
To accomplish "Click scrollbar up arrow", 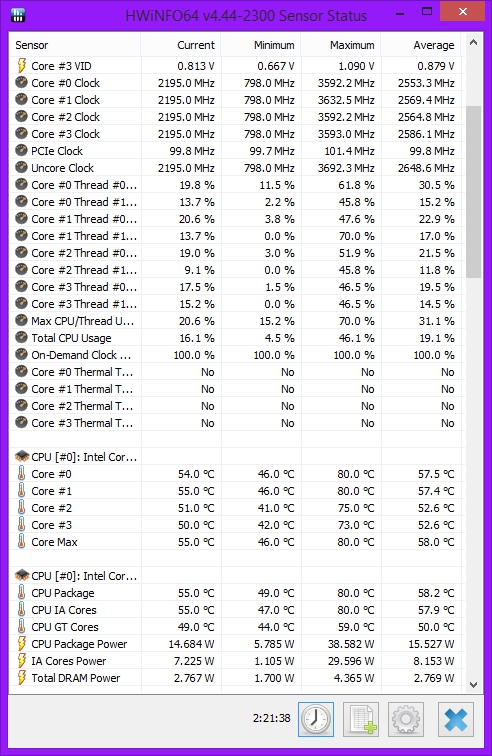I will [x=473, y=42].
